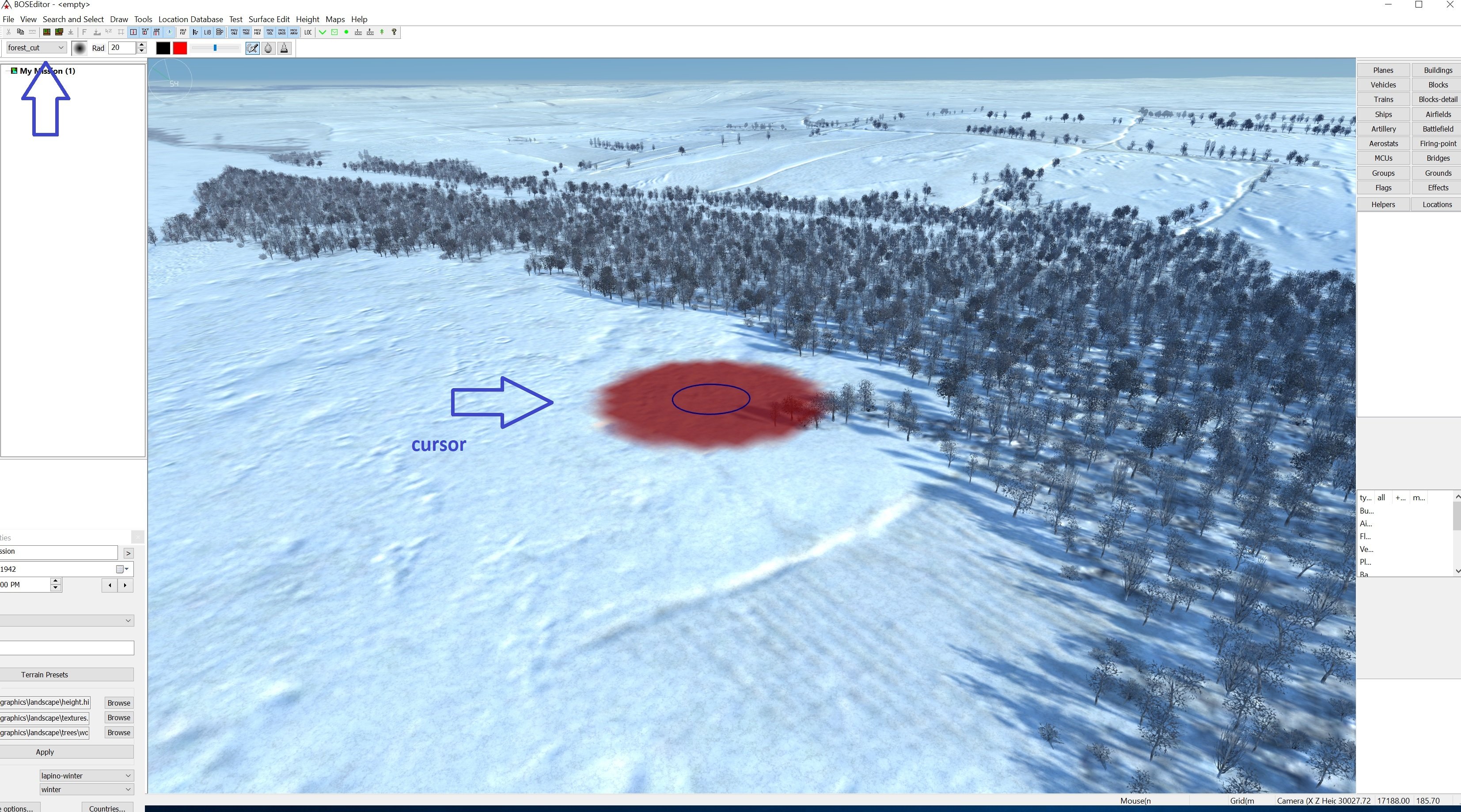Select the paint brush surface tool
Image resolution: width=1461 pixels, height=812 pixels.
click(x=252, y=48)
